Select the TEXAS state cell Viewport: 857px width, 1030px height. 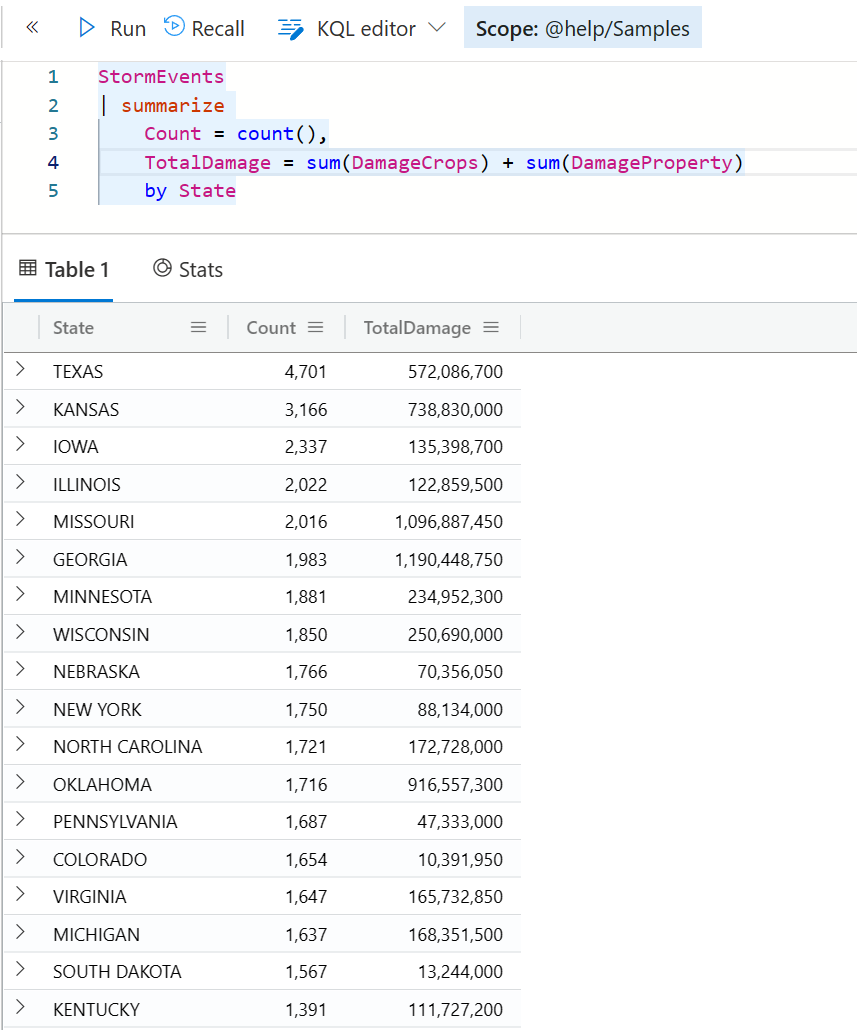tap(78, 372)
